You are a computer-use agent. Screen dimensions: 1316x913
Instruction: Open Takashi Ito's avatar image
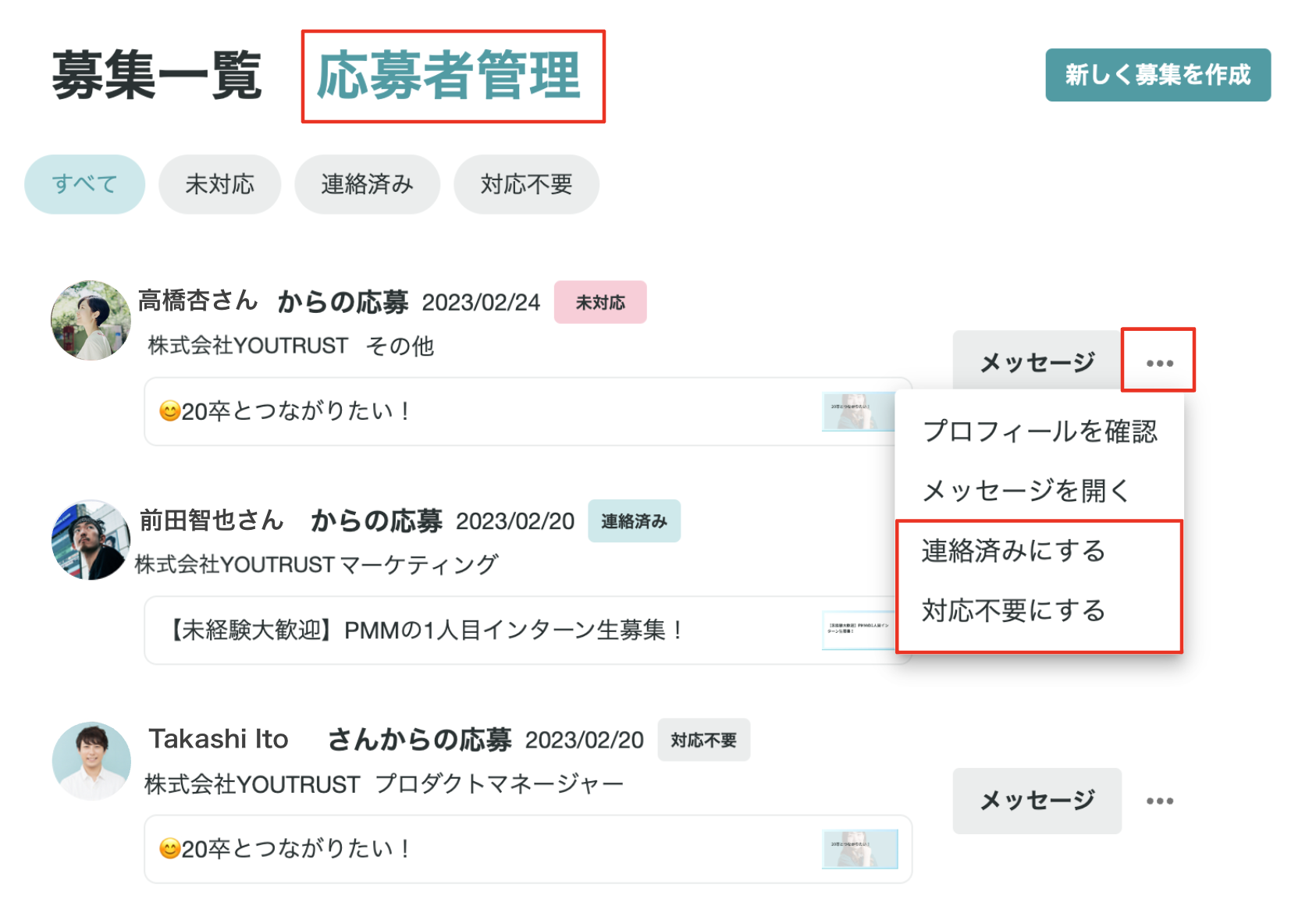pyautogui.click(x=91, y=761)
